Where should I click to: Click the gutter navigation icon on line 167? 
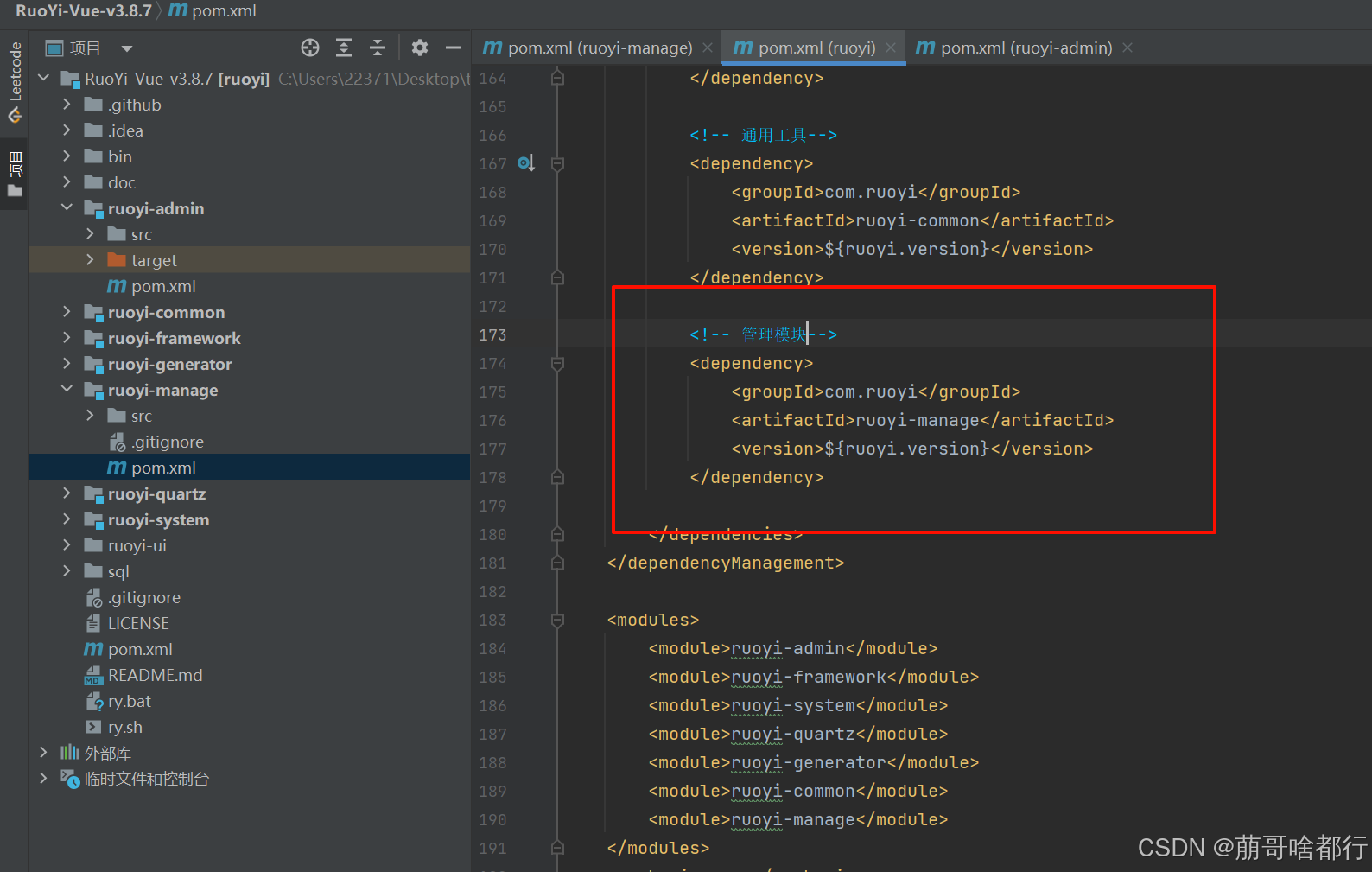[x=526, y=163]
